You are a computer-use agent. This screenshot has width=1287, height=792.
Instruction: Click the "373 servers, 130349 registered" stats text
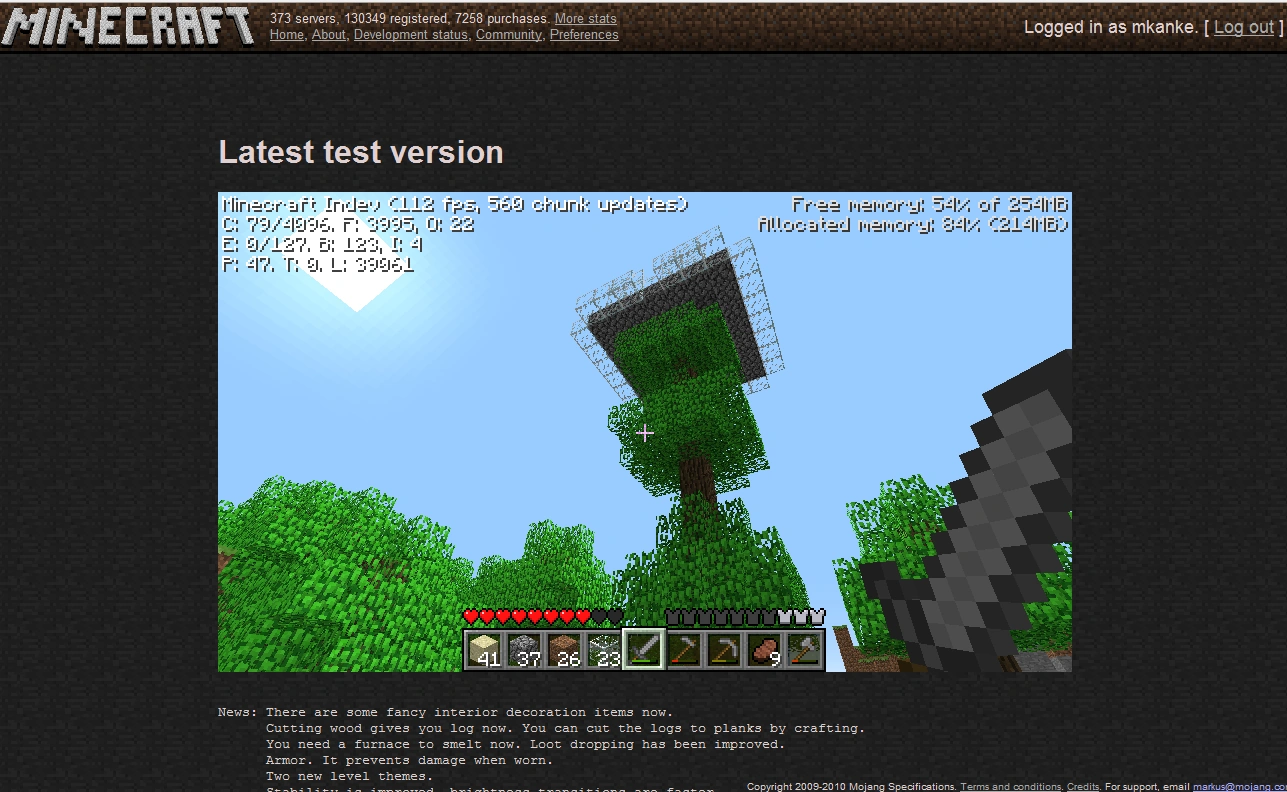click(x=410, y=19)
